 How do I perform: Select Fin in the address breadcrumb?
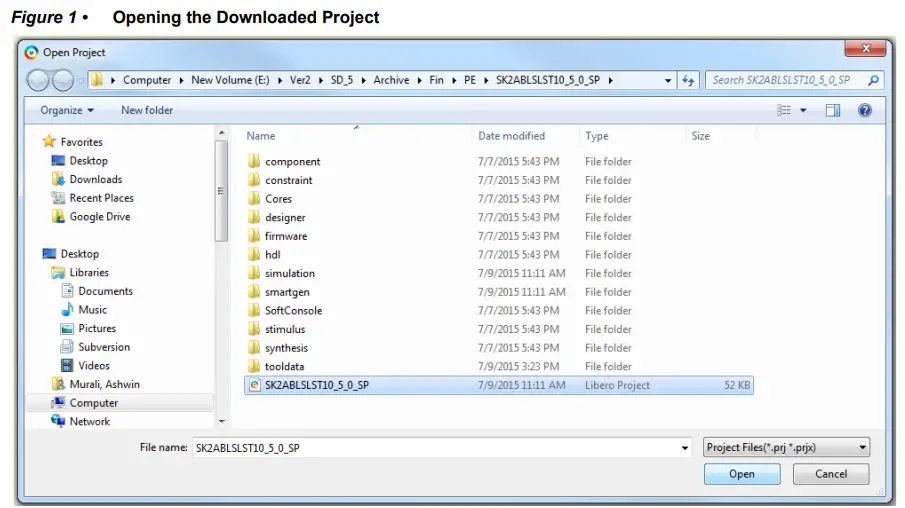436,80
